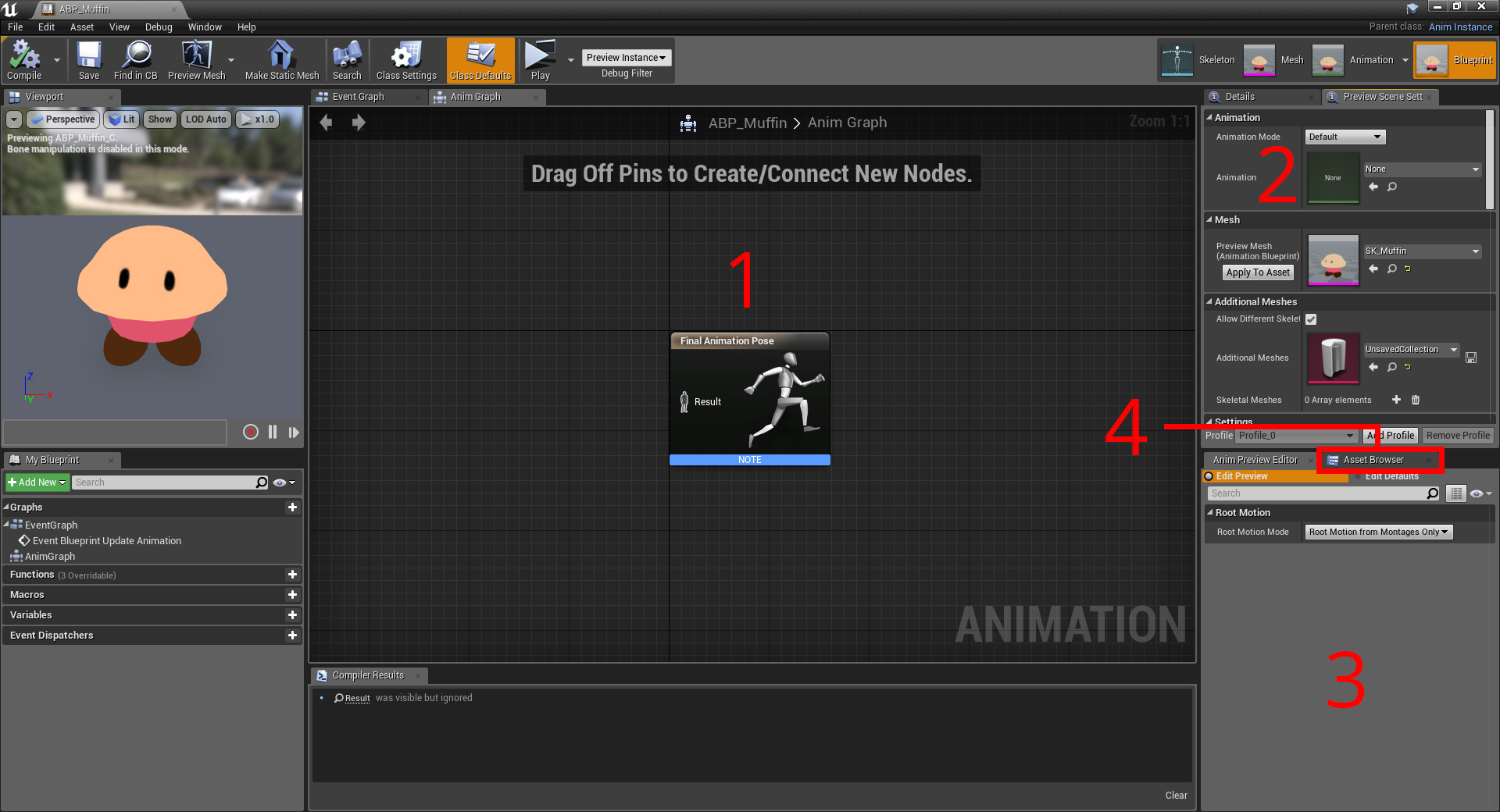1500x812 pixels.
Task: Open the details view options eye
Action: click(x=1480, y=493)
